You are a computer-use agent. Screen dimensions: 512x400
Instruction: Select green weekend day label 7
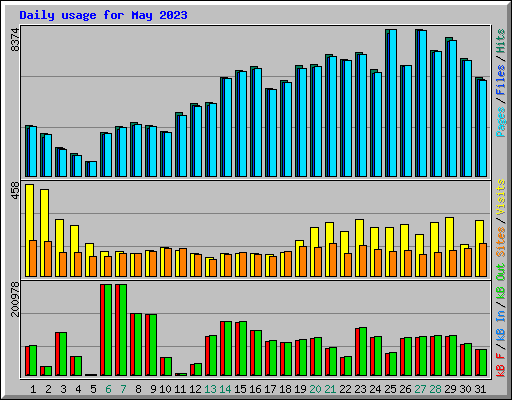123,389
